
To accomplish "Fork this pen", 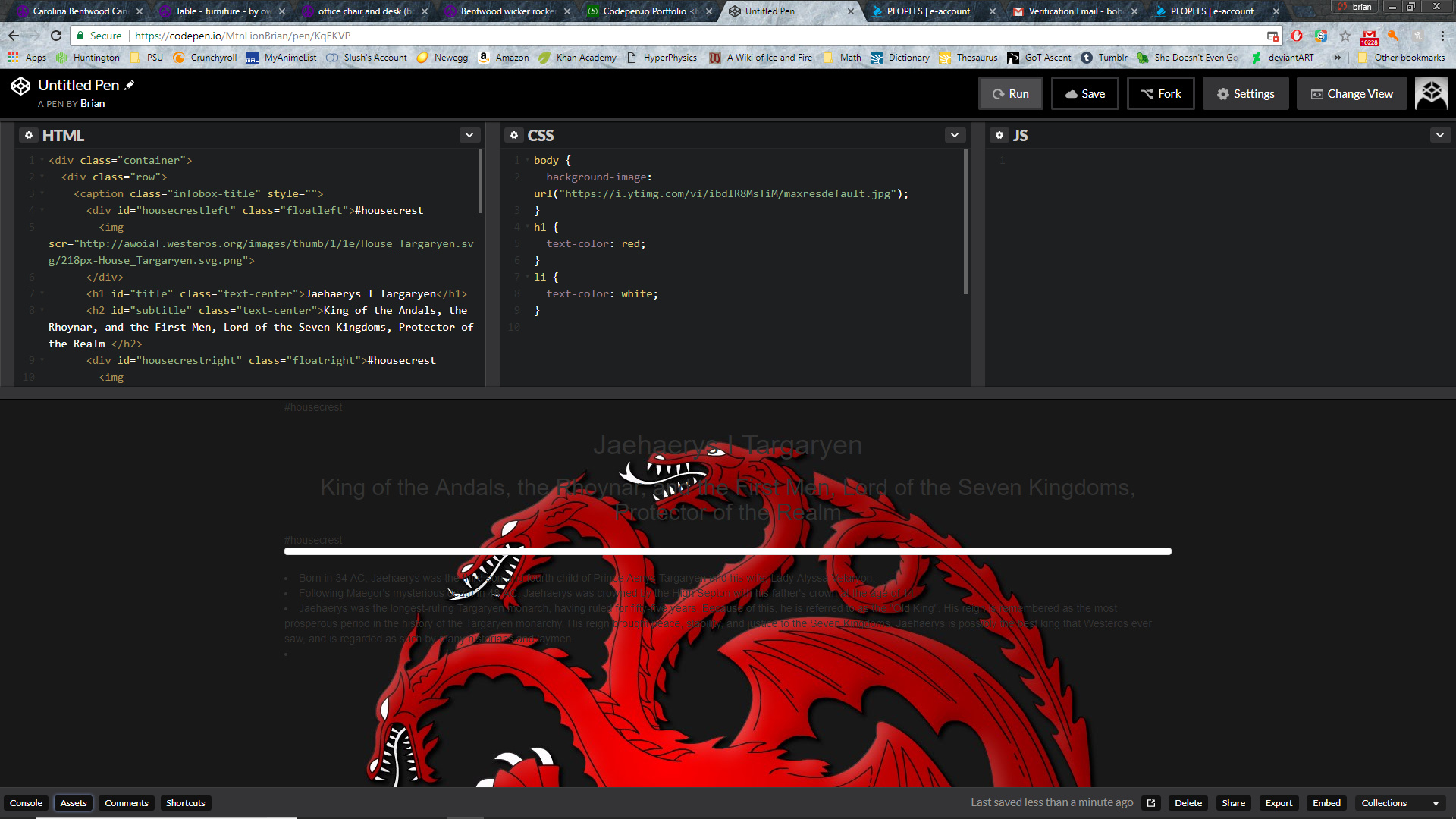I will (x=1160, y=93).
